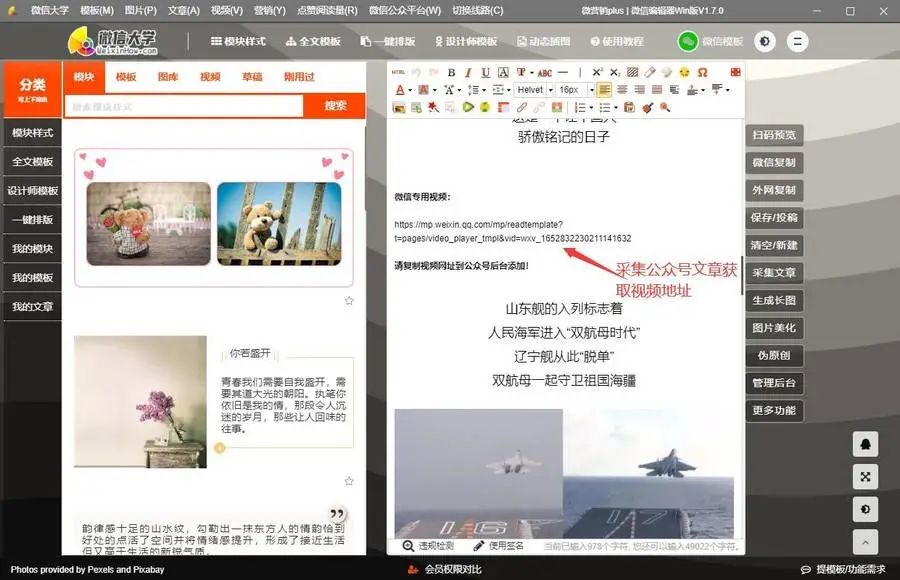
Task: Open the emoji smiley picker
Action: click(x=684, y=72)
